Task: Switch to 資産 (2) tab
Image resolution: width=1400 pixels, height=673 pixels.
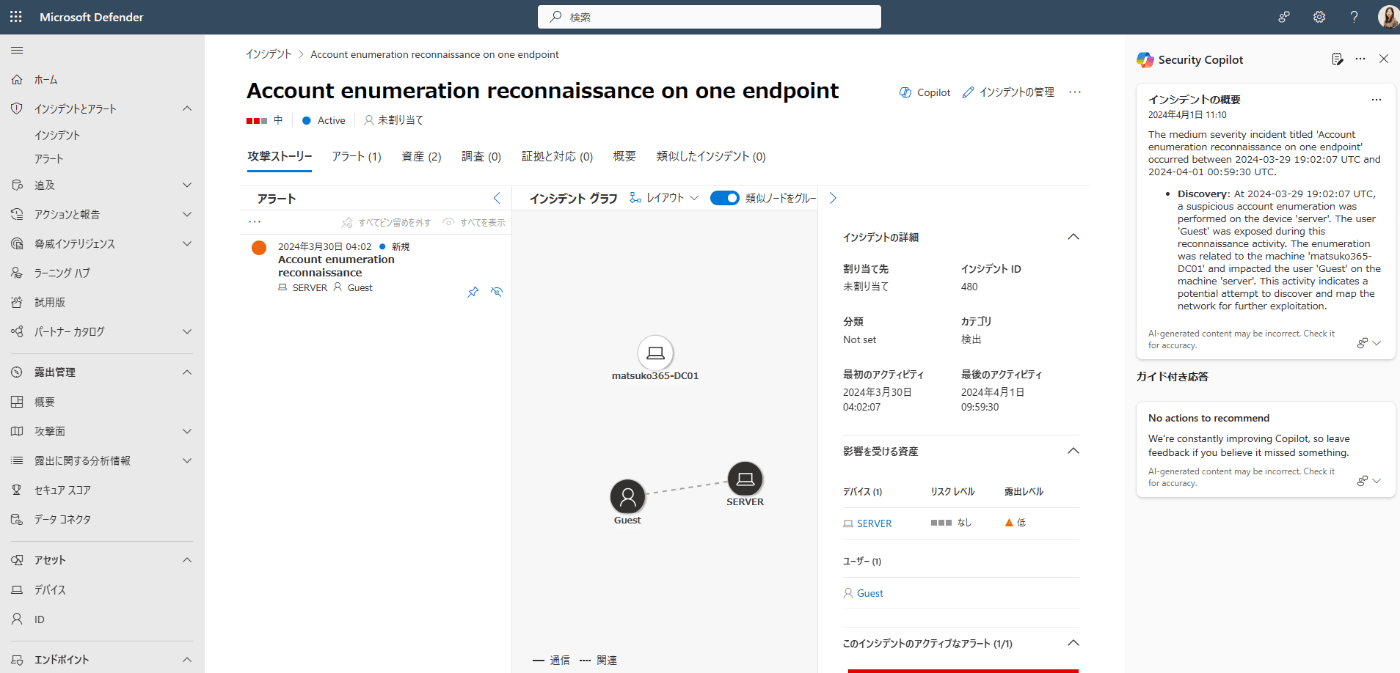Action: click(421, 156)
